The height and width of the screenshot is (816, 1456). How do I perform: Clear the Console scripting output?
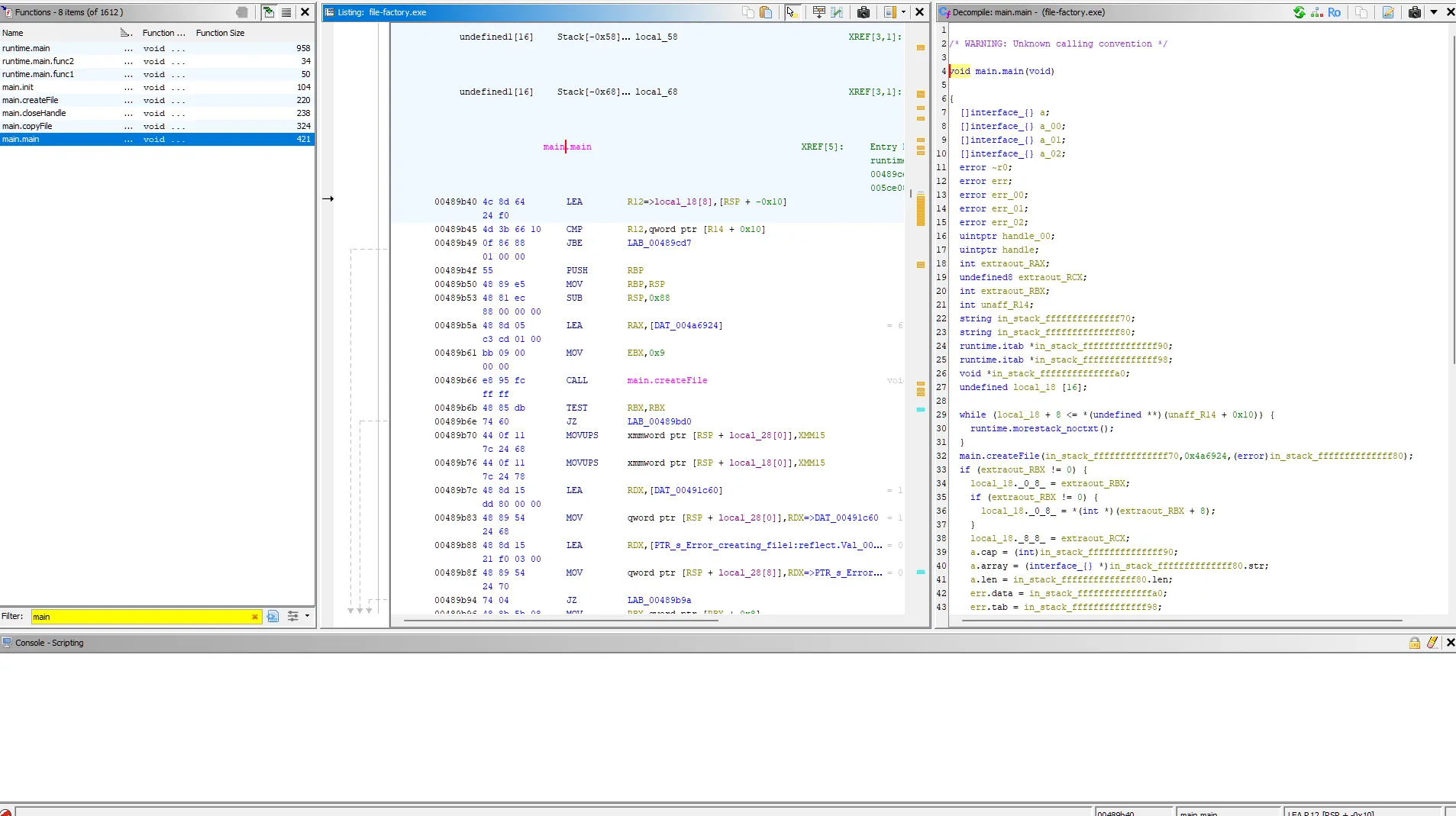pos(1432,643)
